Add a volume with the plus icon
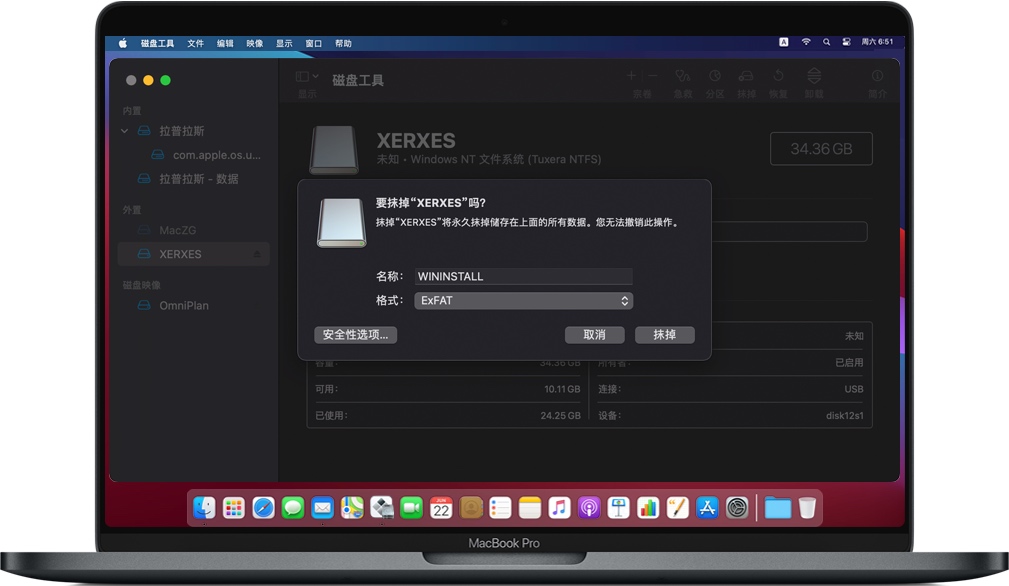Screen dimensions: 1009x586 click(631, 76)
